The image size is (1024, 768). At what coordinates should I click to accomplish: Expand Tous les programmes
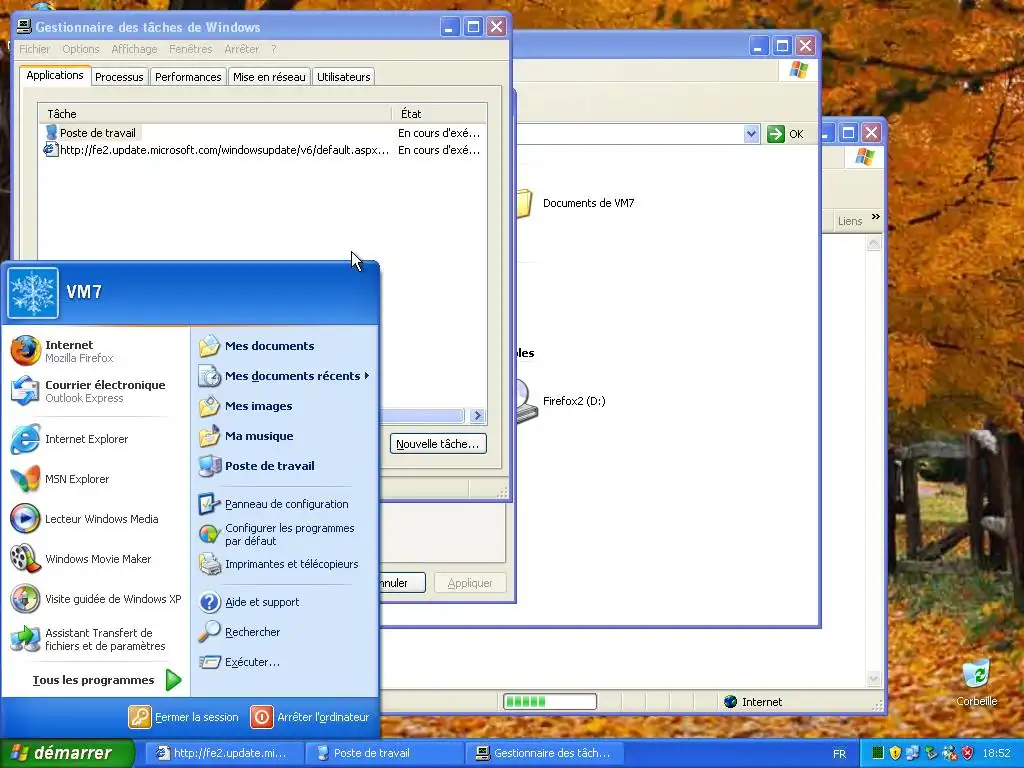[106, 680]
